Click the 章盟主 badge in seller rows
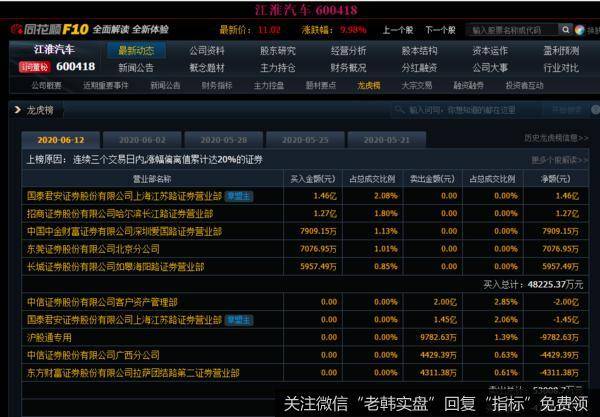600x417 pixels. 238,319
